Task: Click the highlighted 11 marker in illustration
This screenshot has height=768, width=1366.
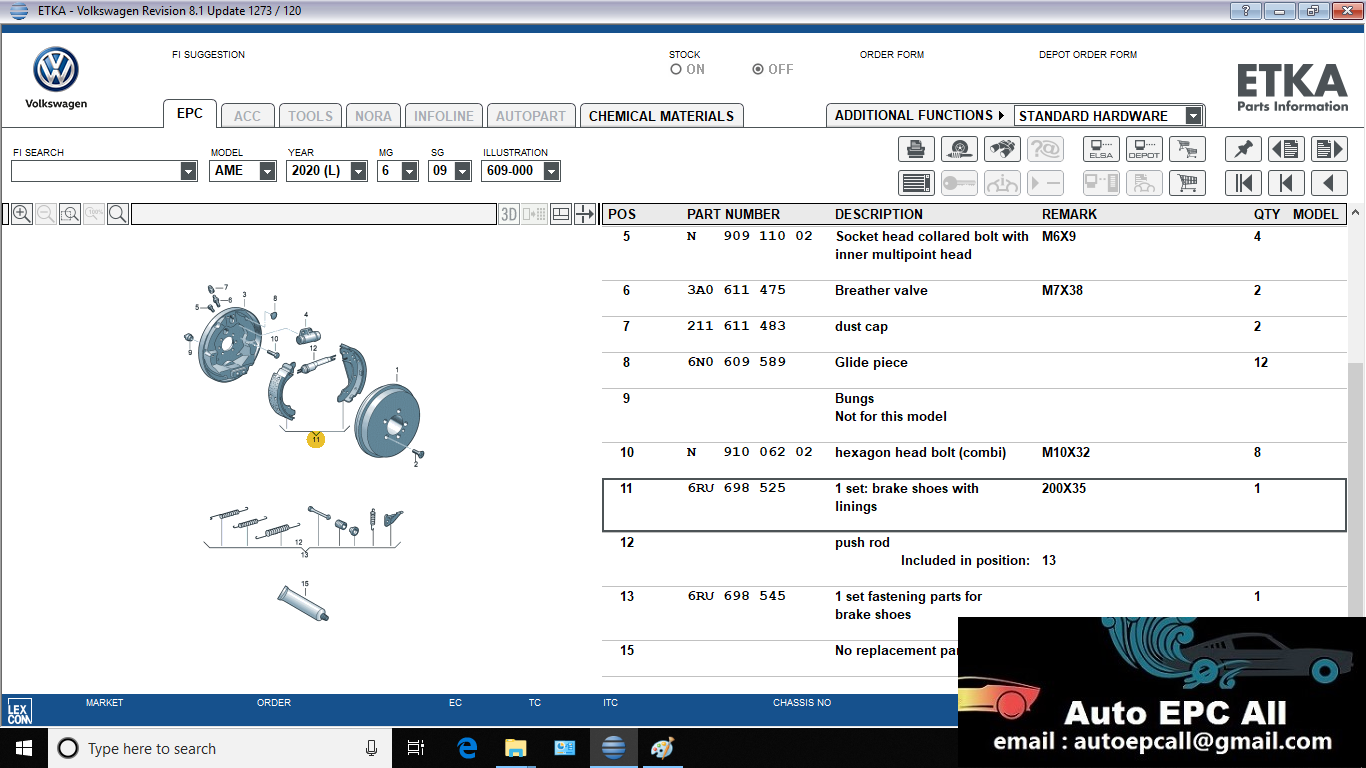Action: click(316, 439)
